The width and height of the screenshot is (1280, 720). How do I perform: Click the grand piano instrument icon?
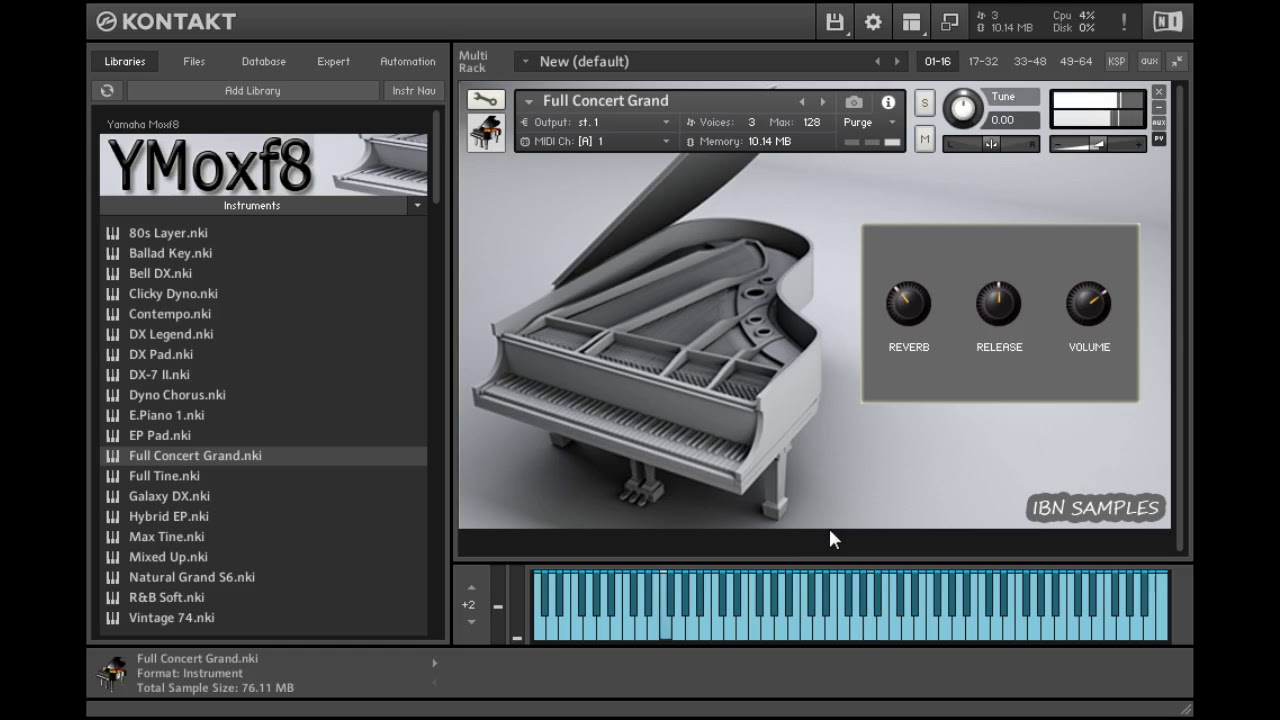point(486,133)
